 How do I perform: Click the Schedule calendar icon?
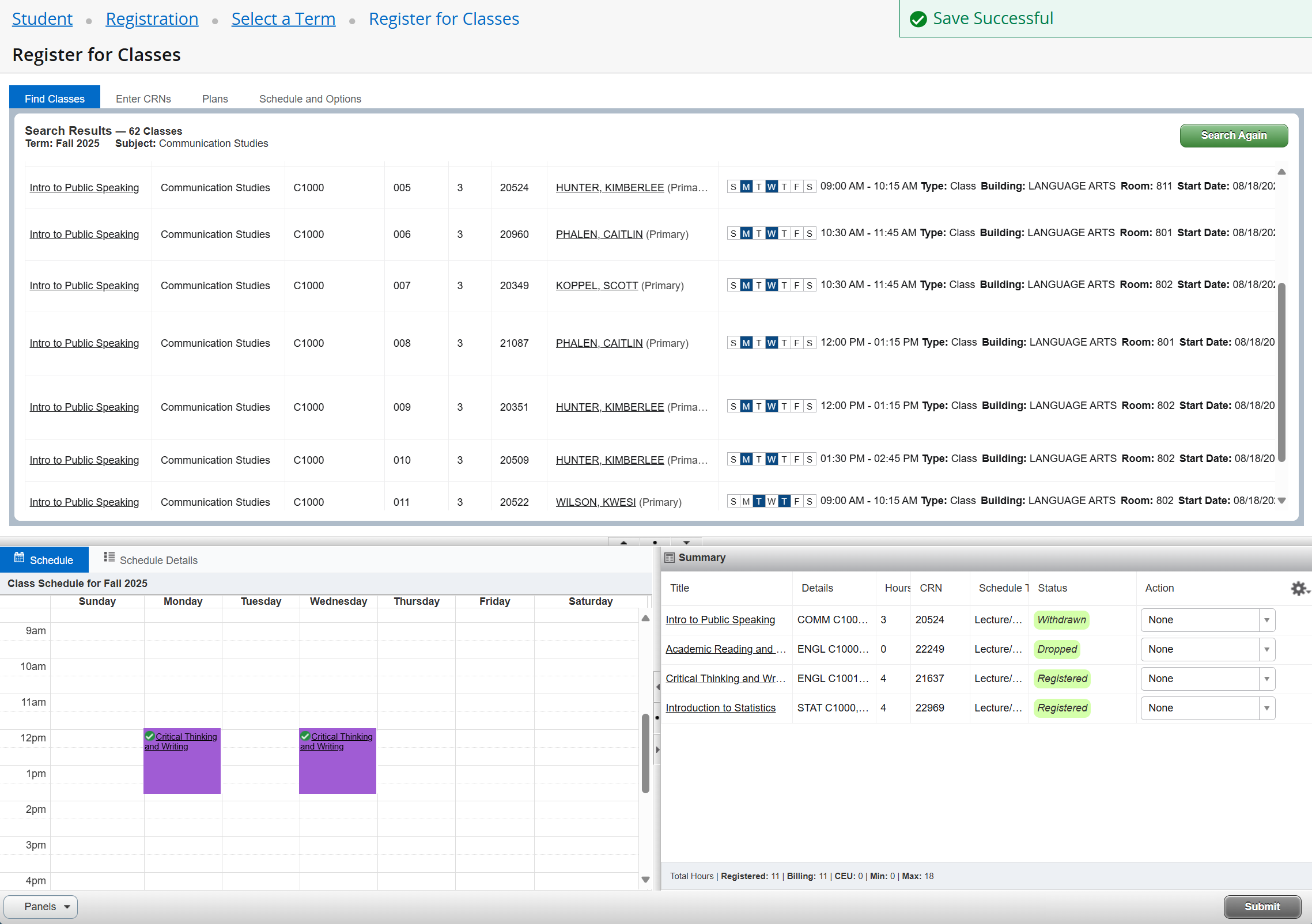coord(20,557)
